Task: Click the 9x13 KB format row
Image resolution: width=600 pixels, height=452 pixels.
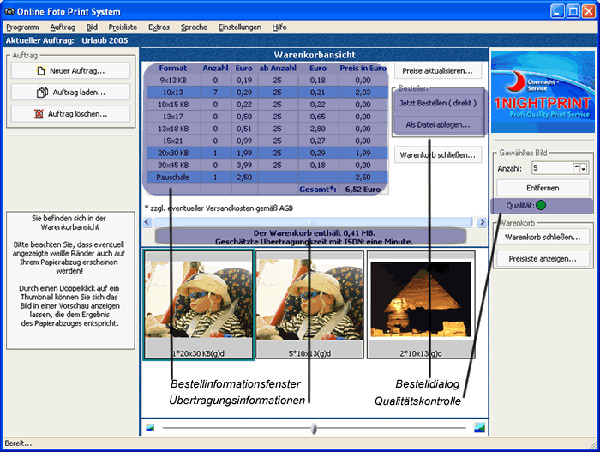Action: pyautogui.click(x=266, y=80)
